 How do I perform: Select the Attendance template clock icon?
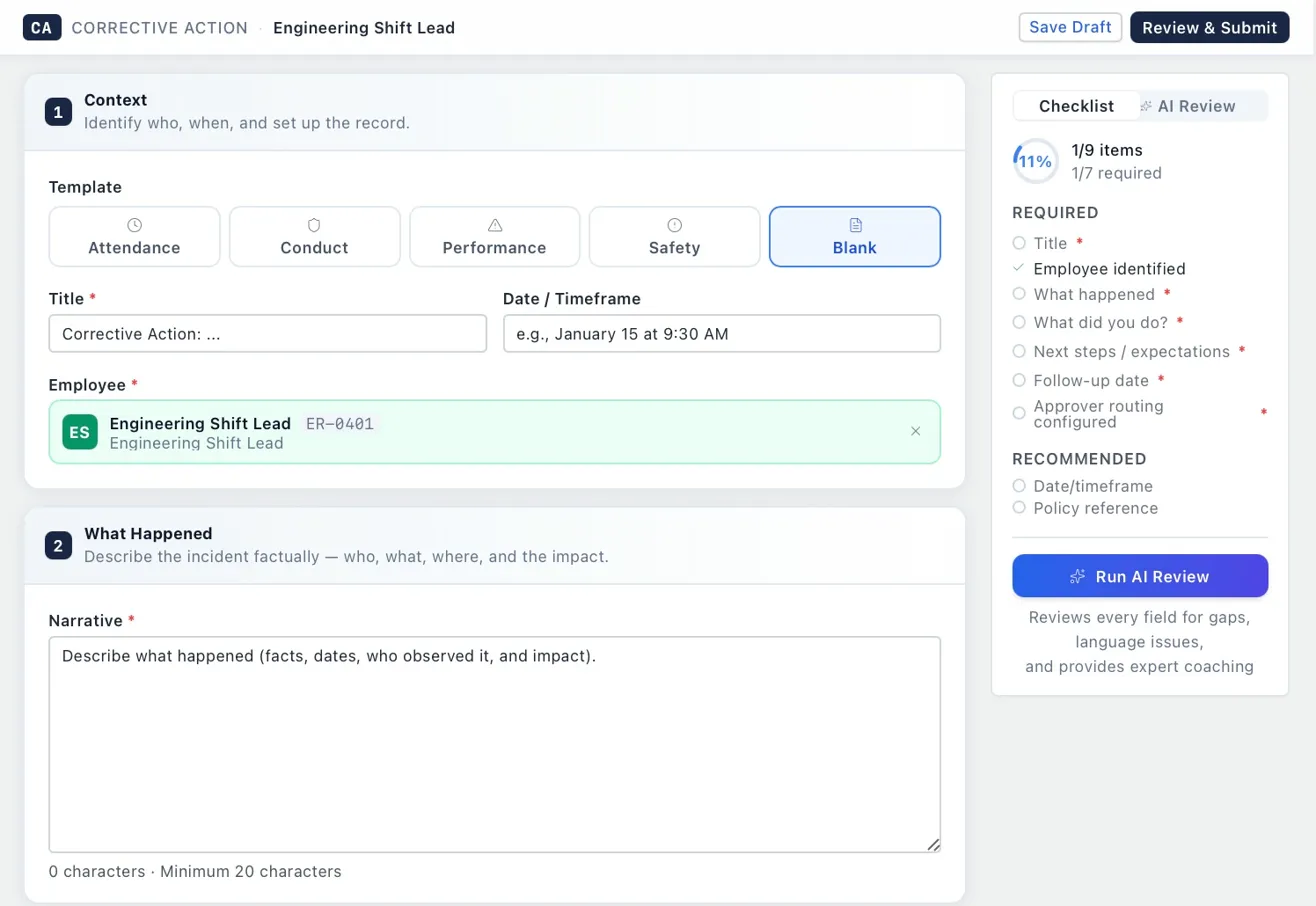click(x=134, y=225)
